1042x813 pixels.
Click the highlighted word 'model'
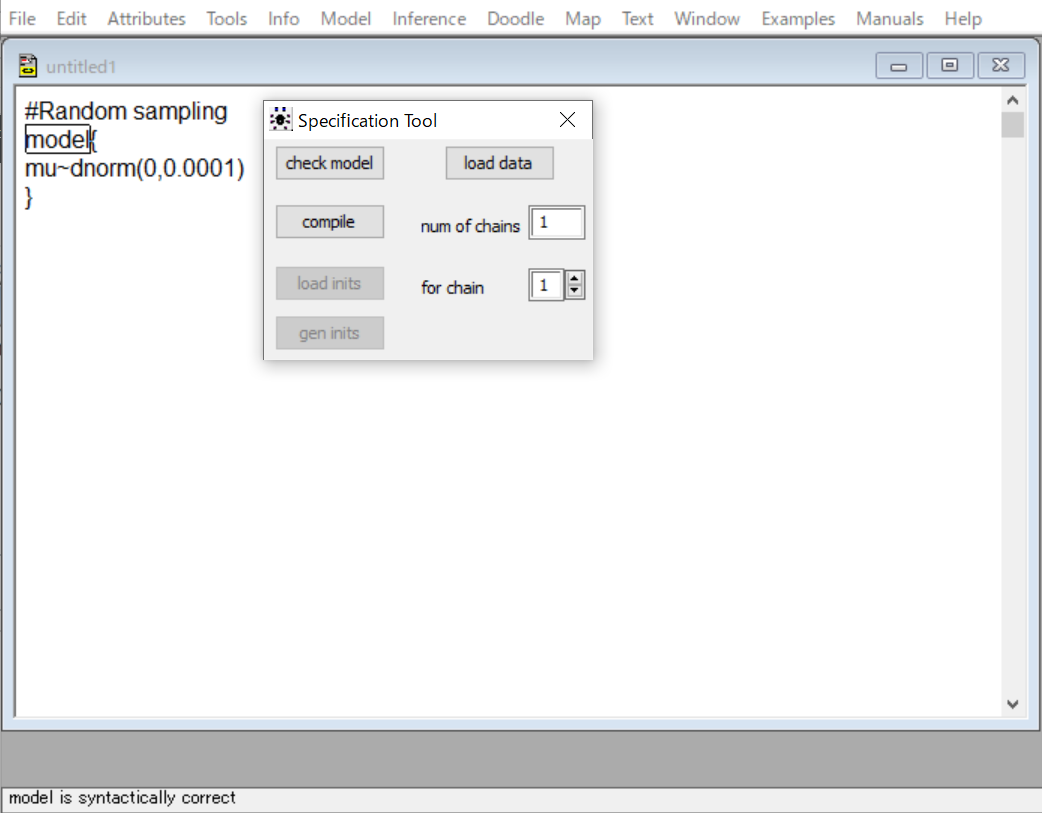tap(57, 139)
